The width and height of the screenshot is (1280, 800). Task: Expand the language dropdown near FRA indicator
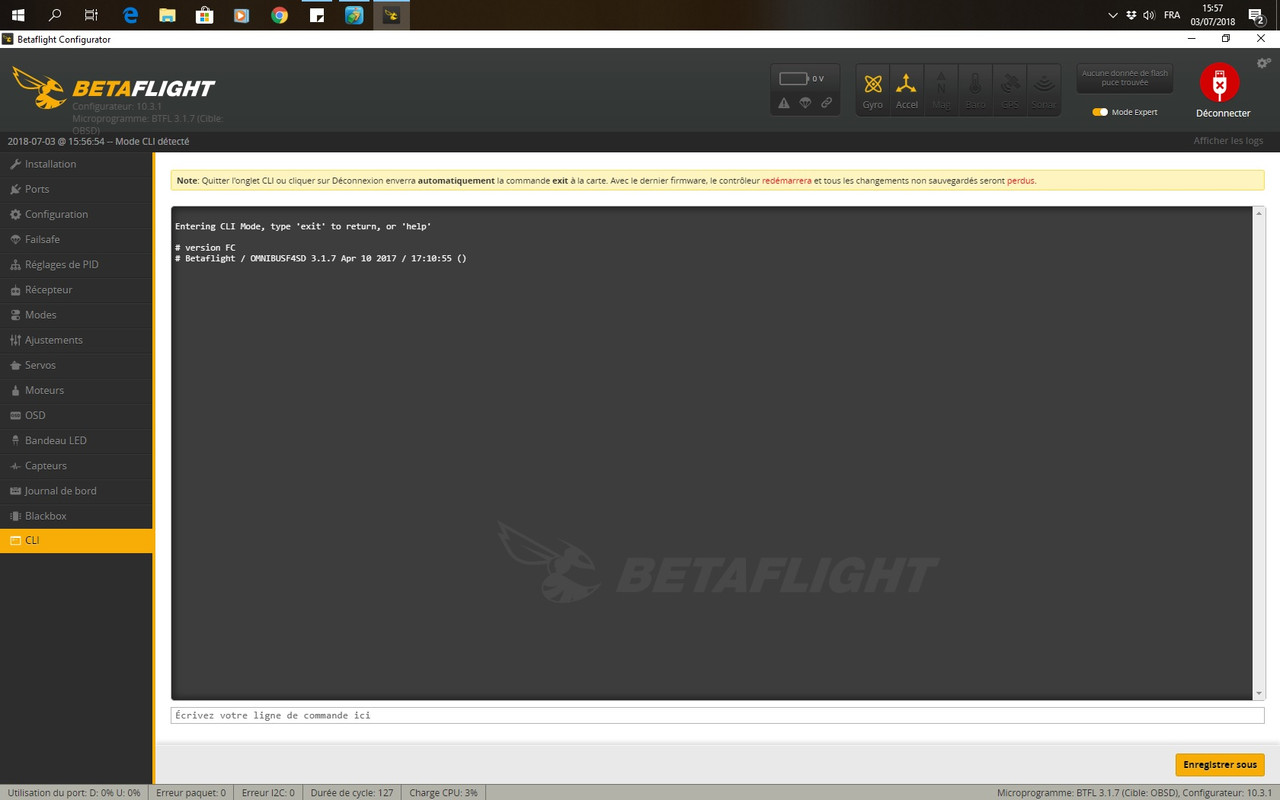[x=1171, y=15]
